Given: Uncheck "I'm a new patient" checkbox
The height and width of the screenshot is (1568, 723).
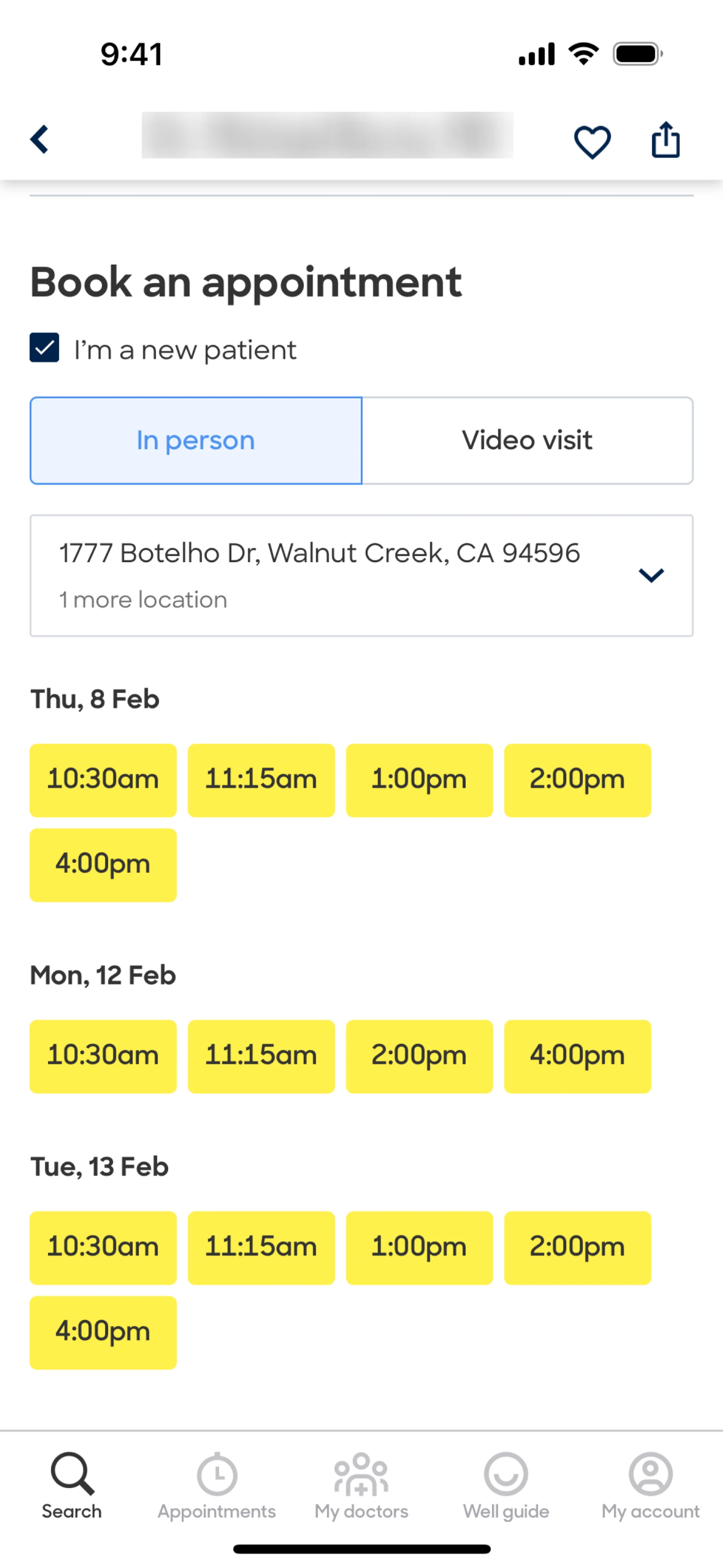Looking at the screenshot, I should (x=44, y=348).
